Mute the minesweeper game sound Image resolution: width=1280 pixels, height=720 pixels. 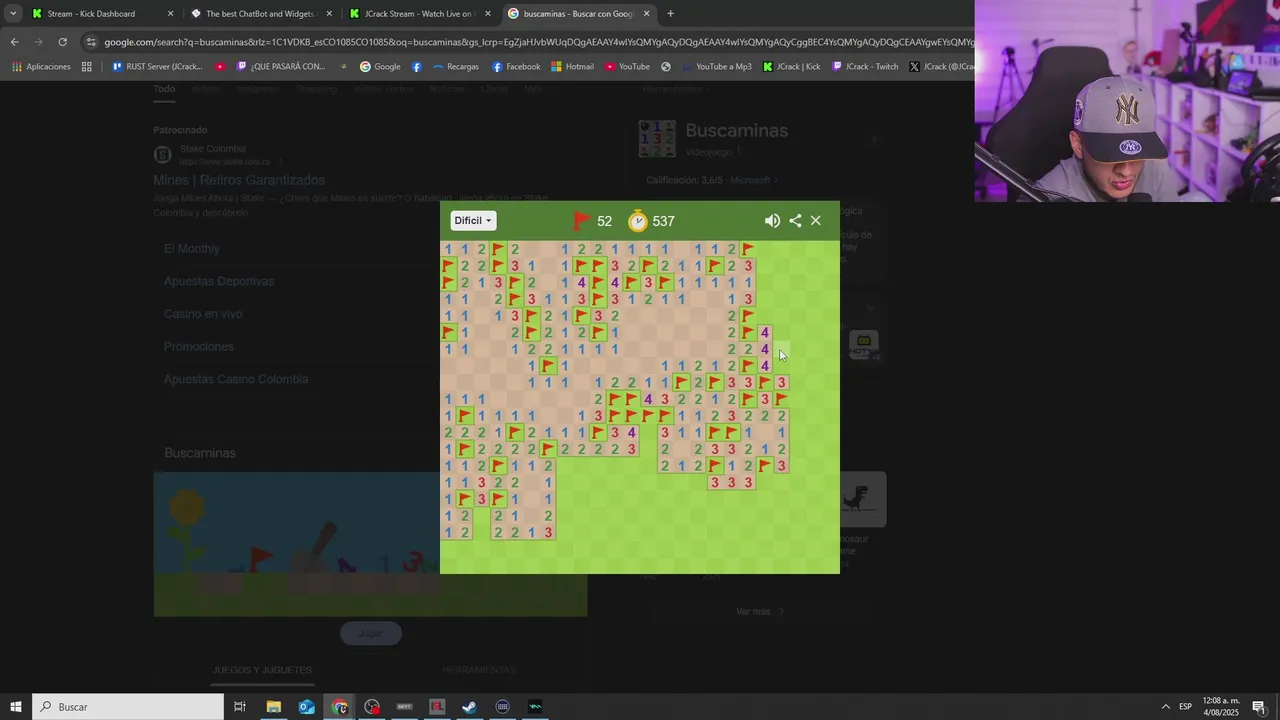coord(772,221)
